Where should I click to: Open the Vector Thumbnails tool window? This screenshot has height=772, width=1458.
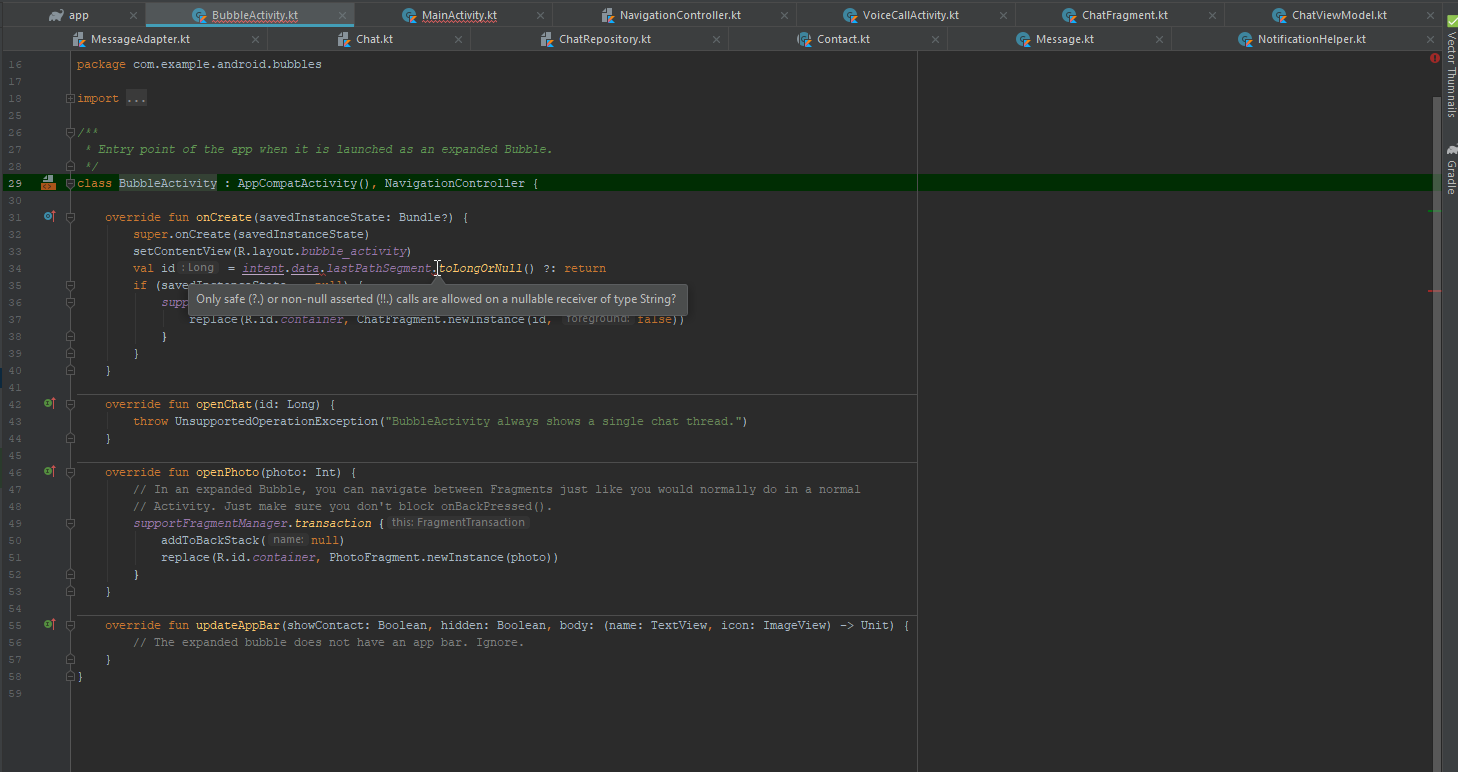(1451, 67)
